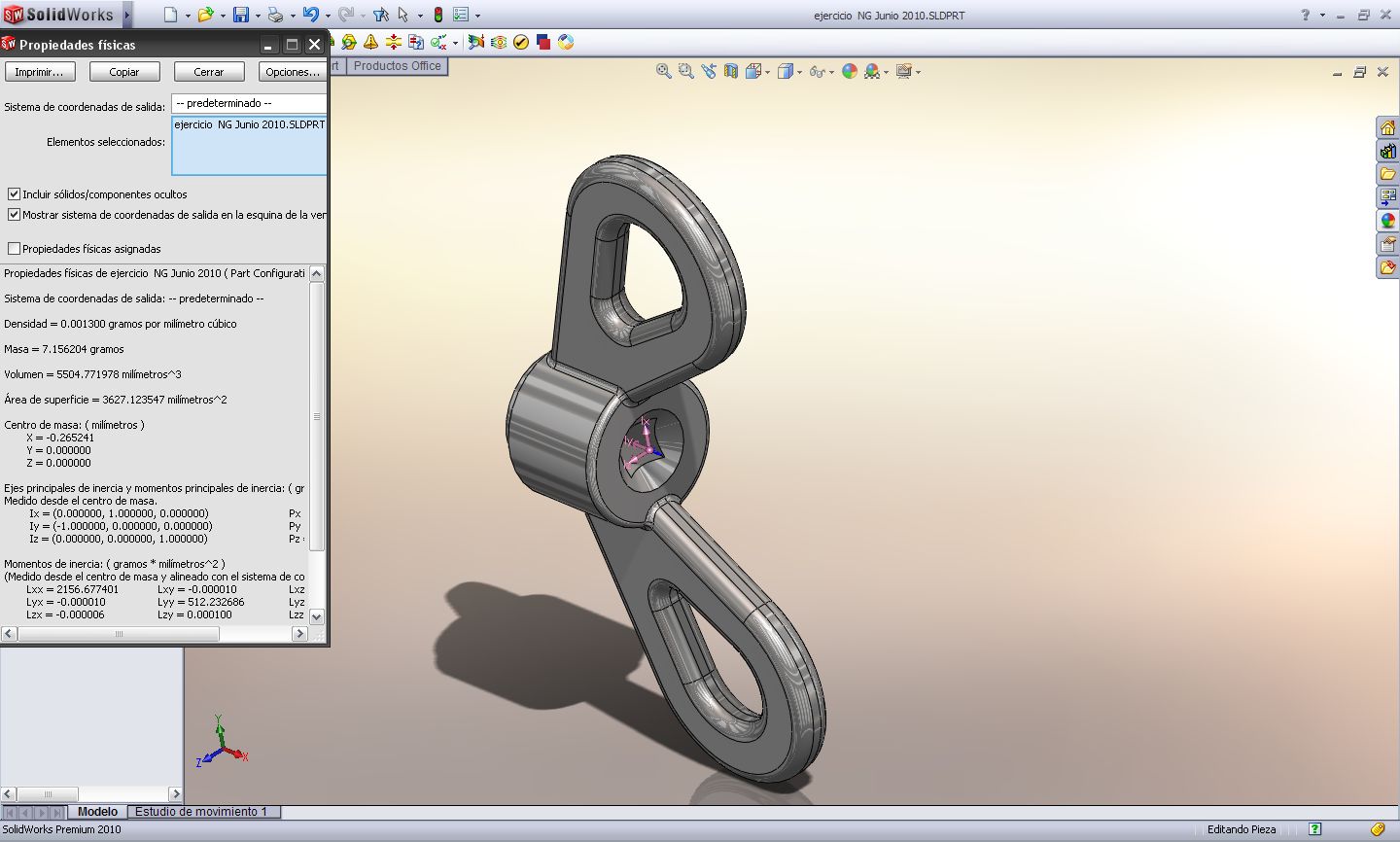Click the Undo arrow icon
The image size is (1400, 842).
click(x=310, y=15)
